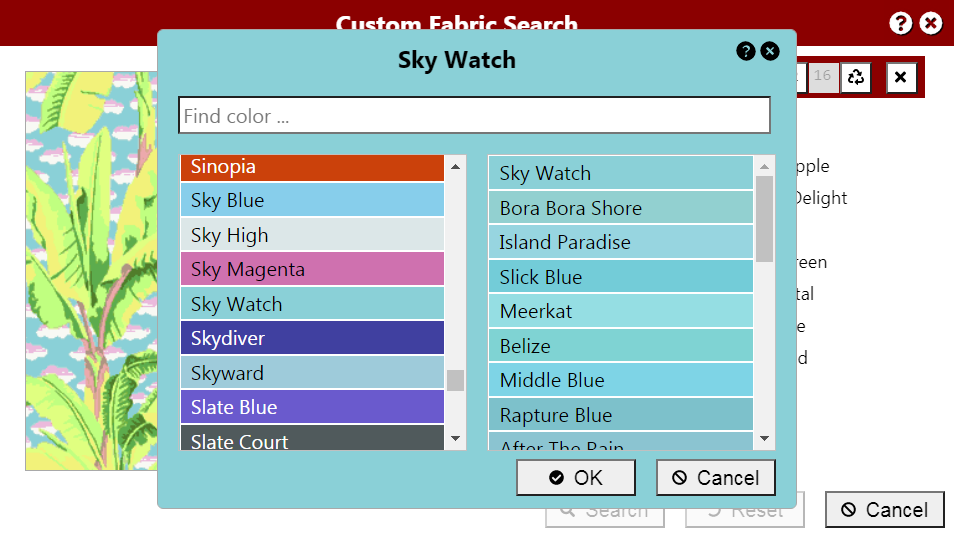Image resolution: width=954 pixels, height=539 pixels.
Task: Click the fabric pattern preview image
Action: (91, 271)
